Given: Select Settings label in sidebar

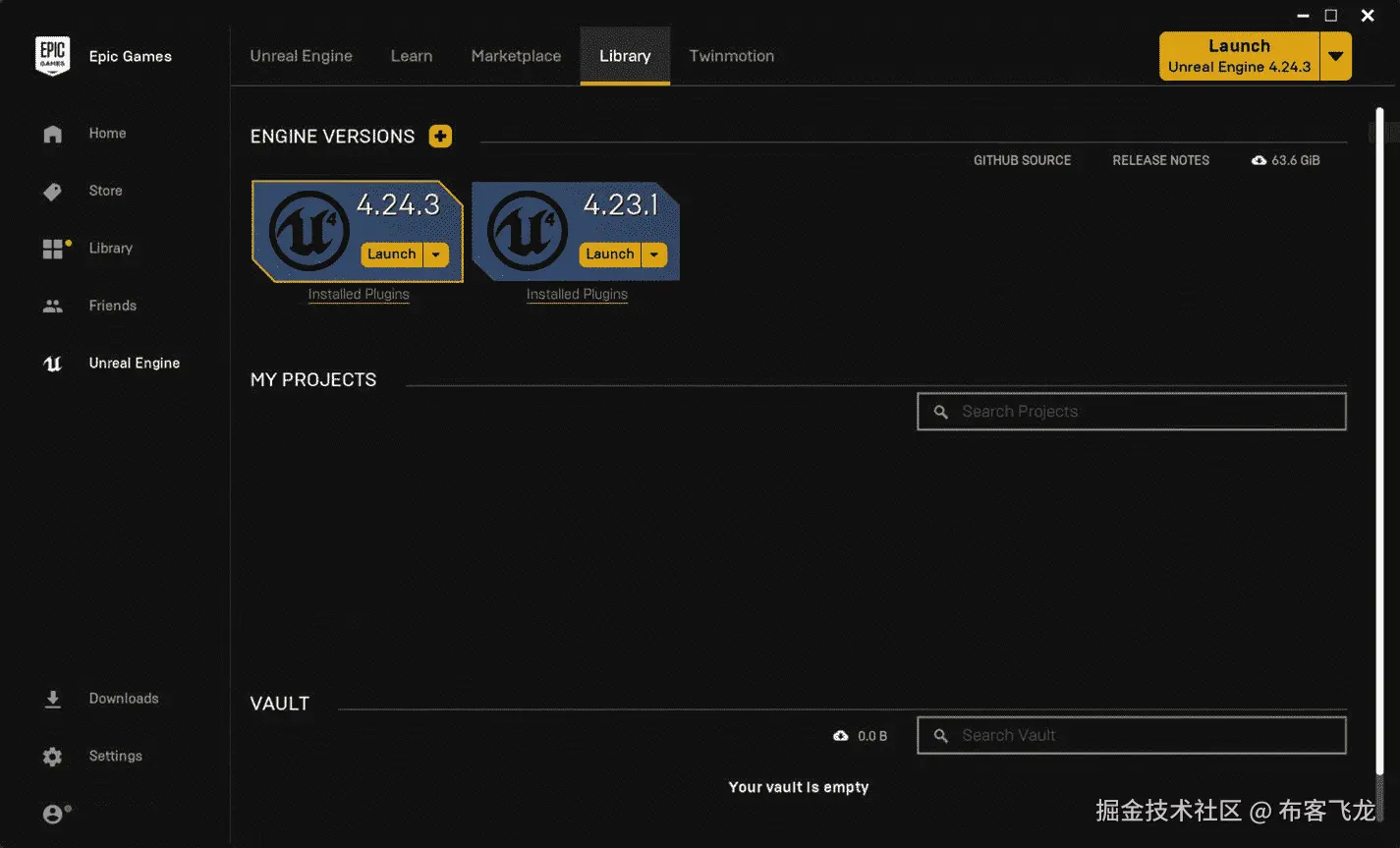Looking at the screenshot, I should 115,756.
